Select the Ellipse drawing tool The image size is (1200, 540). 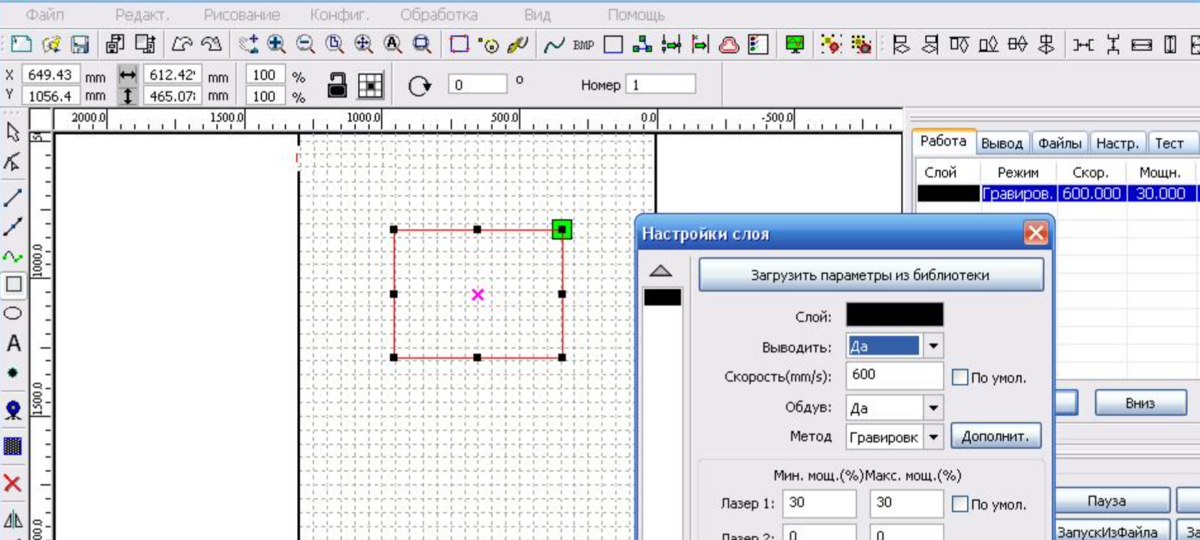(13, 313)
